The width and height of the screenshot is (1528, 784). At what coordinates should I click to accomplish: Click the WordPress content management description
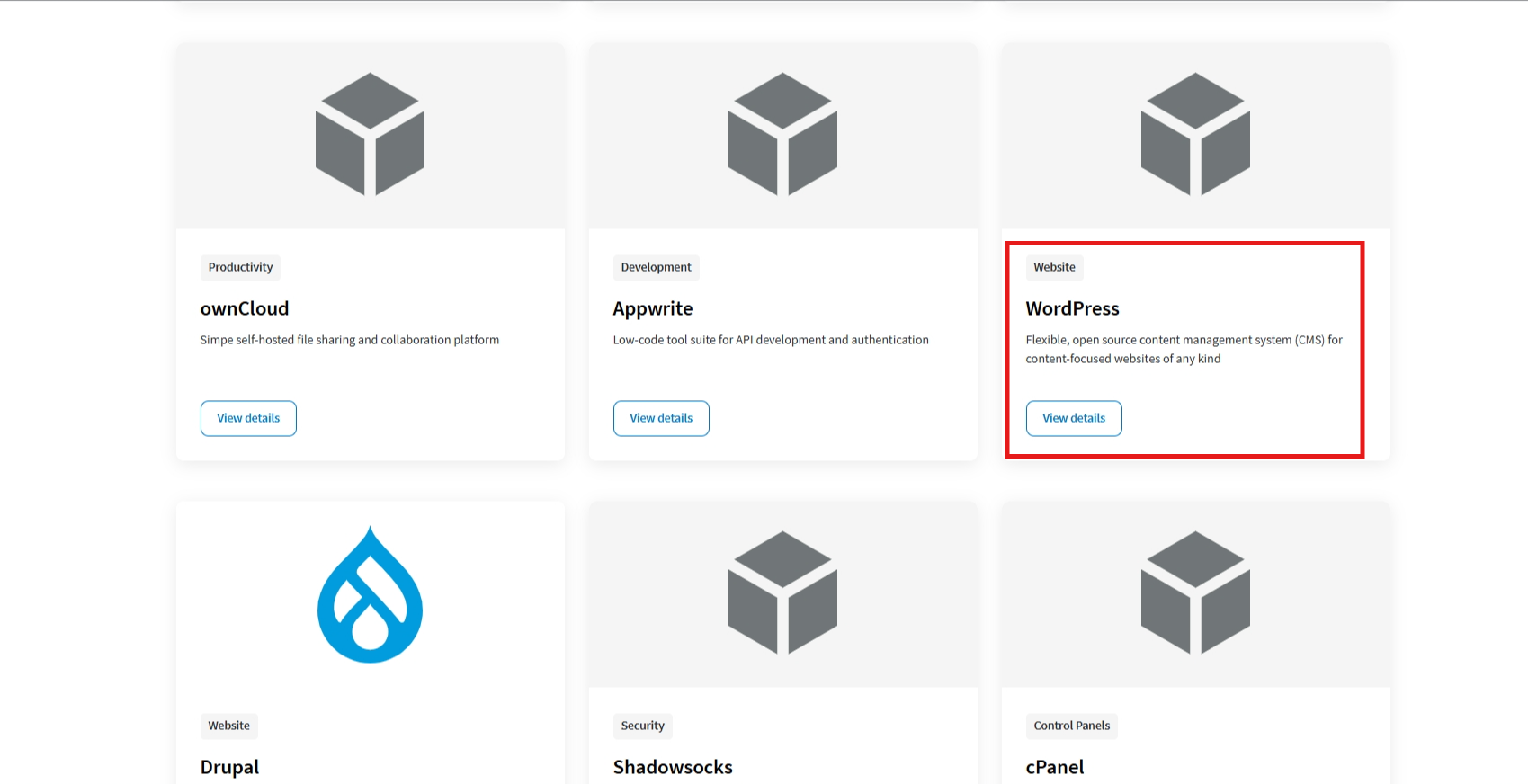(1184, 349)
